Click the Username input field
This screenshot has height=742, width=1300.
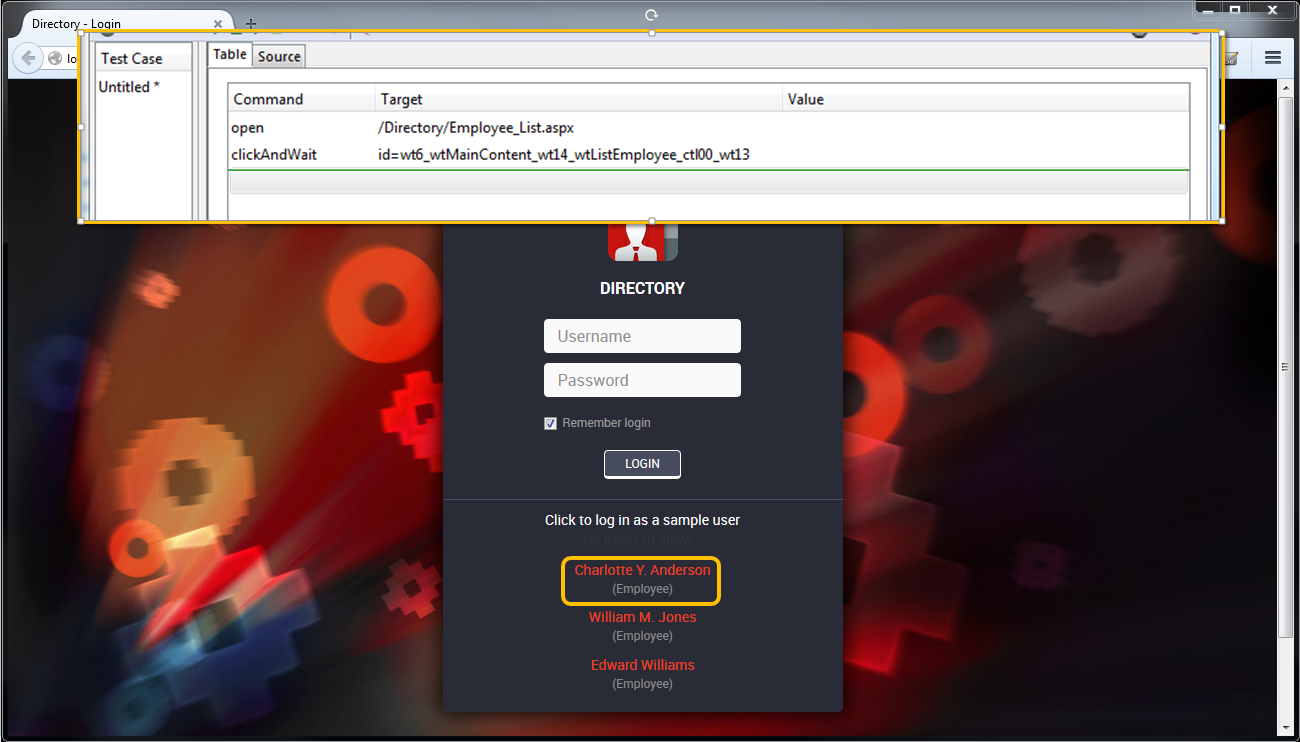642,336
